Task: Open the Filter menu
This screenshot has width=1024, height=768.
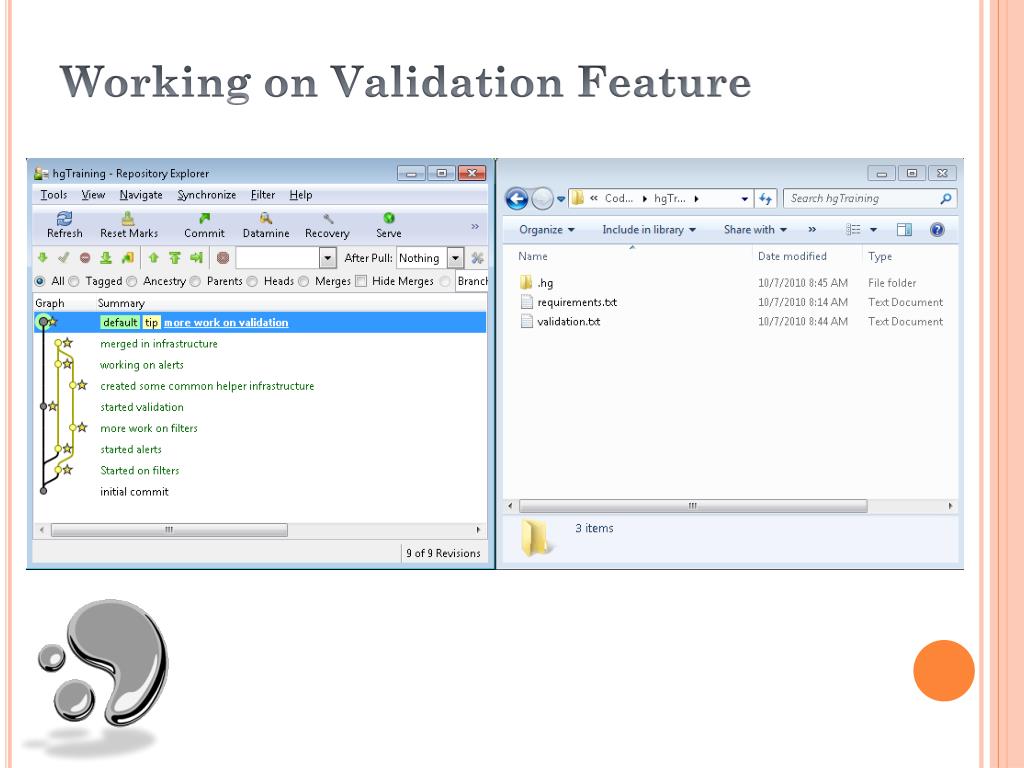Action: pyautogui.click(x=263, y=195)
